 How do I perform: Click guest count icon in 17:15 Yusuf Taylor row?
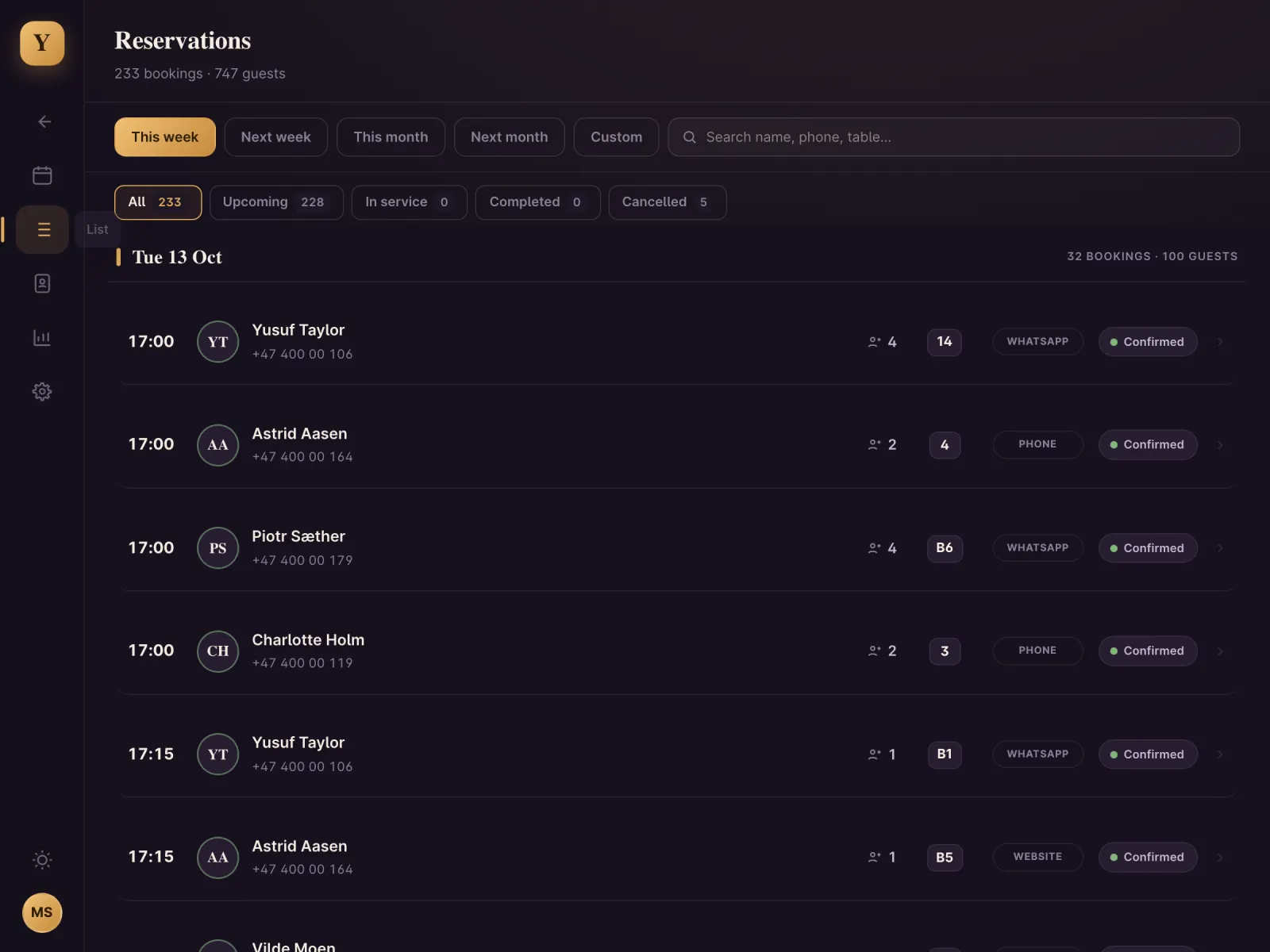pos(875,754)
